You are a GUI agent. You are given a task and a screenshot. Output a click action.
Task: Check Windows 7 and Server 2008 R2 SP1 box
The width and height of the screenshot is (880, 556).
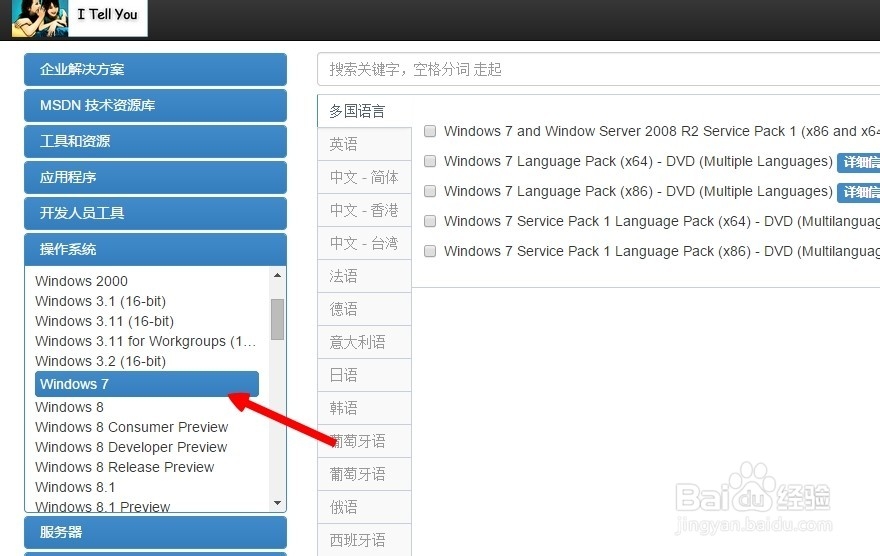pyautogui.click(x=430, y=131)
